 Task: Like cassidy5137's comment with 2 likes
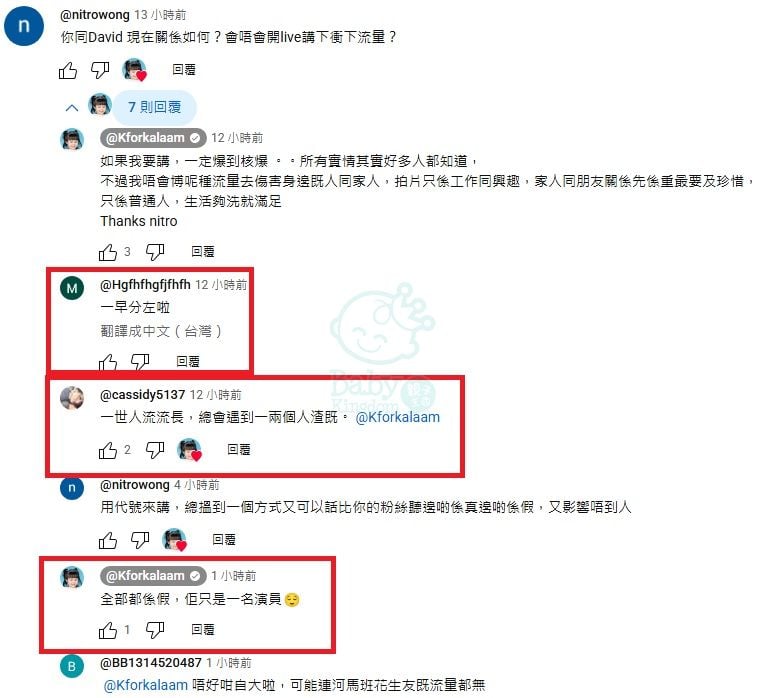pos(108,450)
